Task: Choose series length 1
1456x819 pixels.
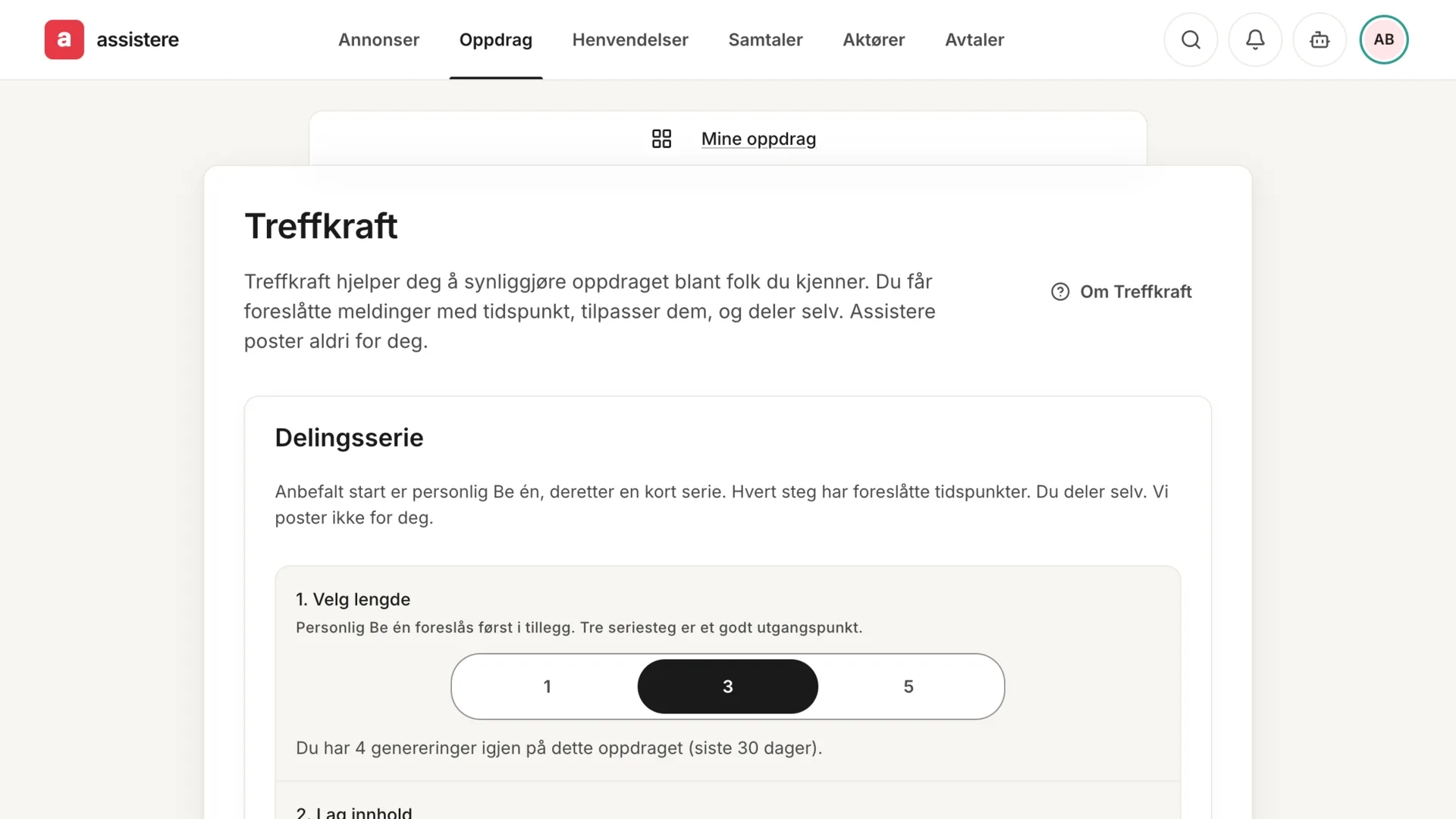Action: click(547, 686)
